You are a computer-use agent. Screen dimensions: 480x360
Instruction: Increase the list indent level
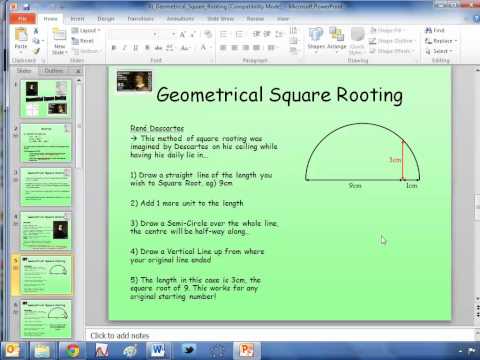[267, 34]
